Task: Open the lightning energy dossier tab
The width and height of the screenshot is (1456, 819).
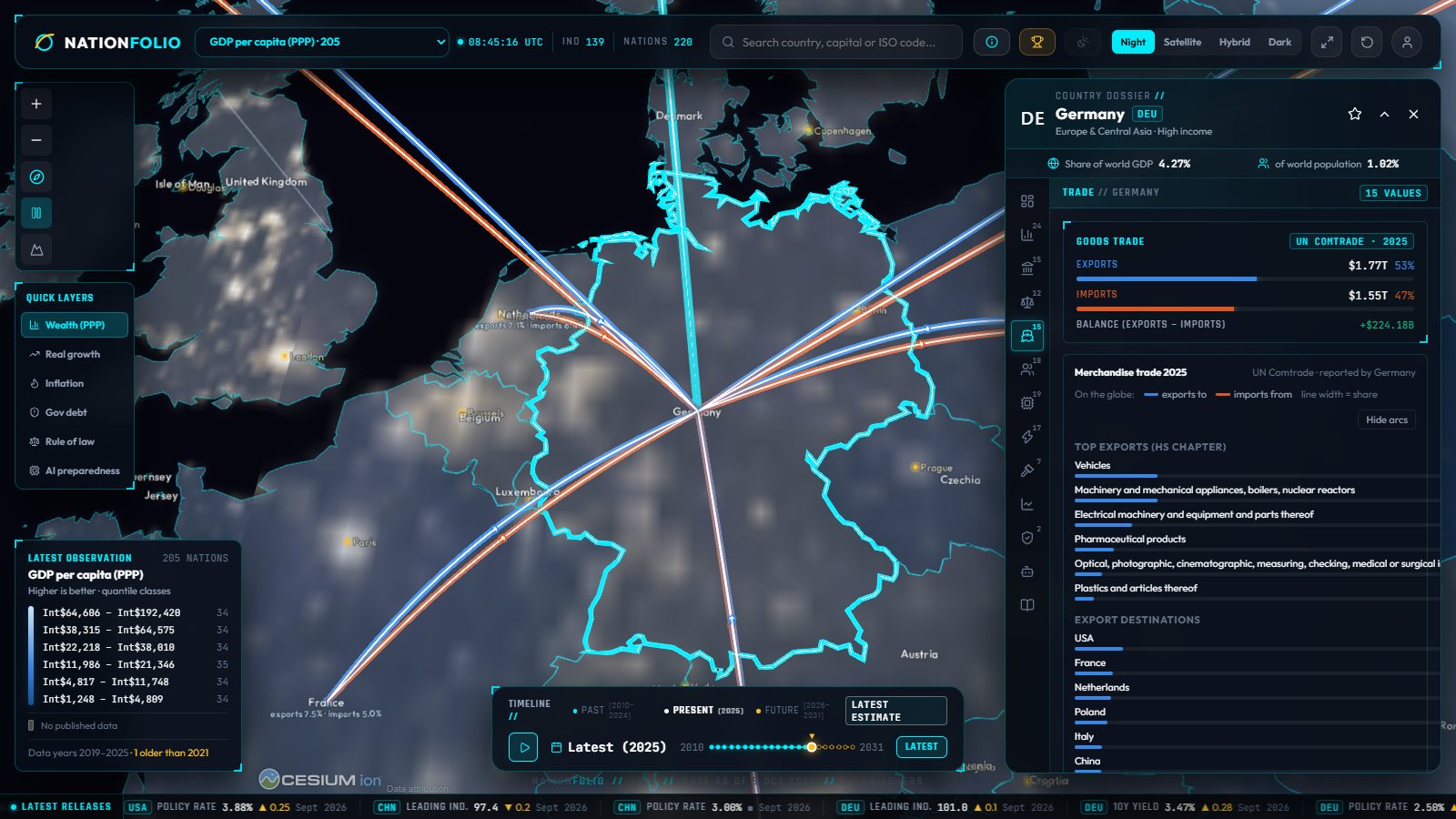Action: click(x=1027, y=437)
